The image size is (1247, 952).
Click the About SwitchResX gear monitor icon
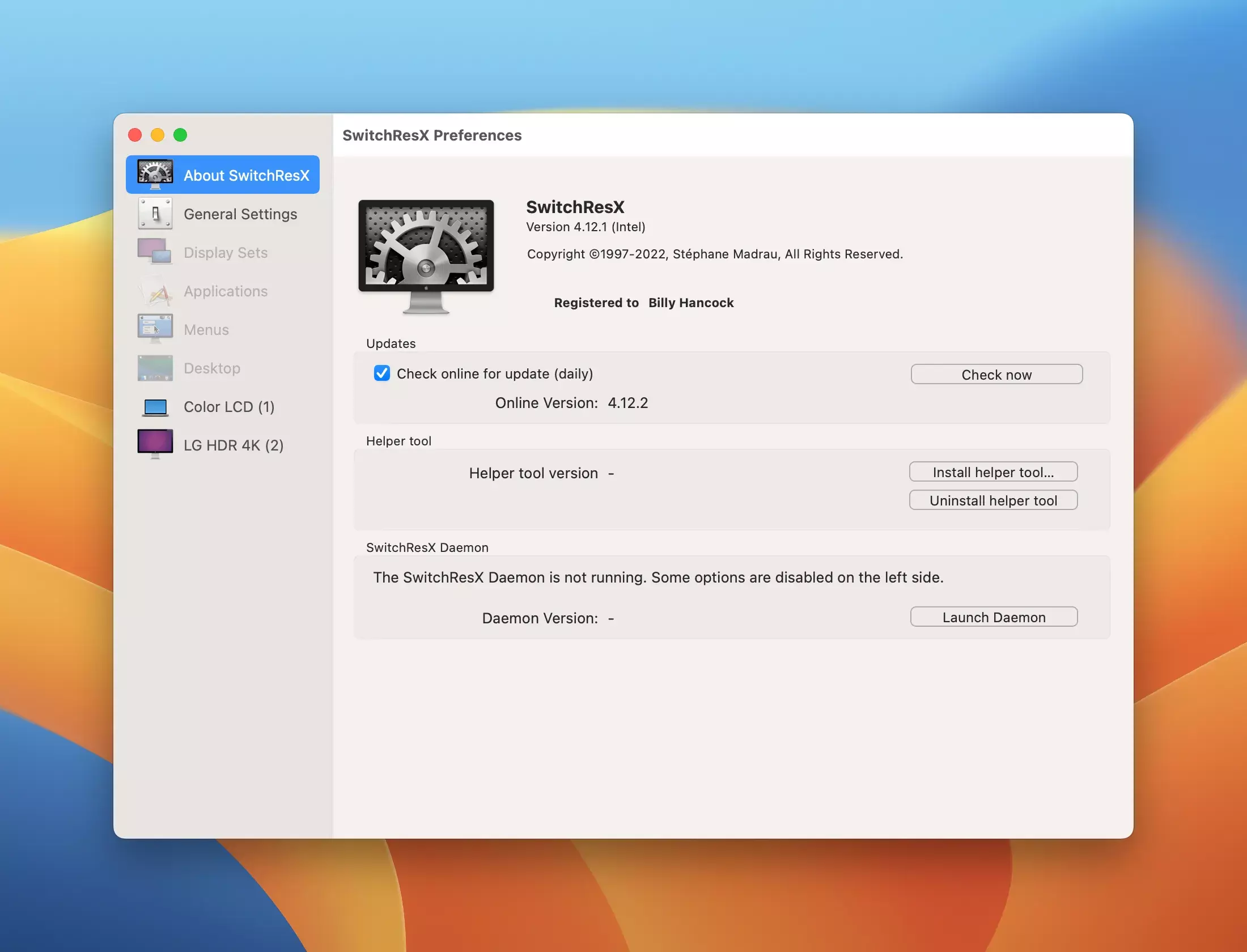[155, 175]
